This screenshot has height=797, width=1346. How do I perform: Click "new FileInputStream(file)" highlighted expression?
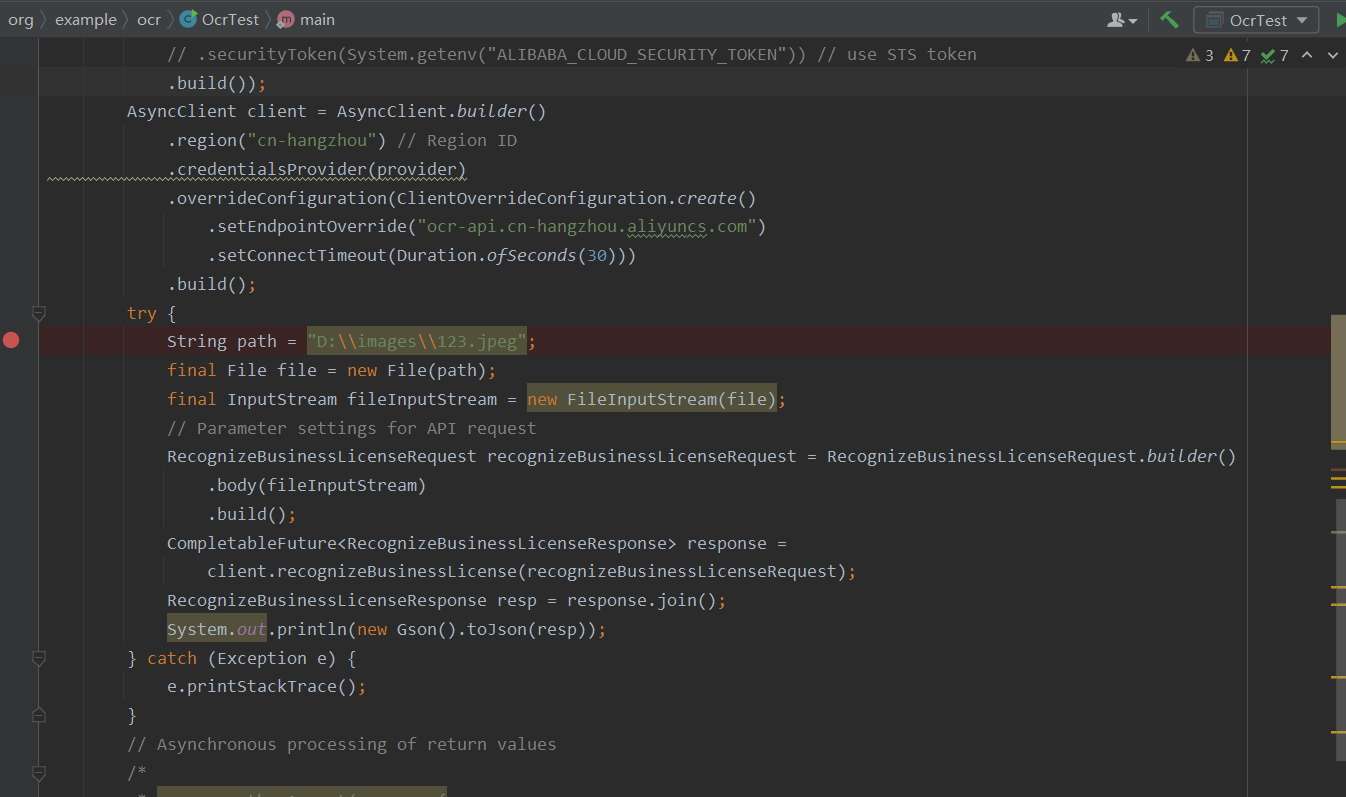tap(652, 400)
